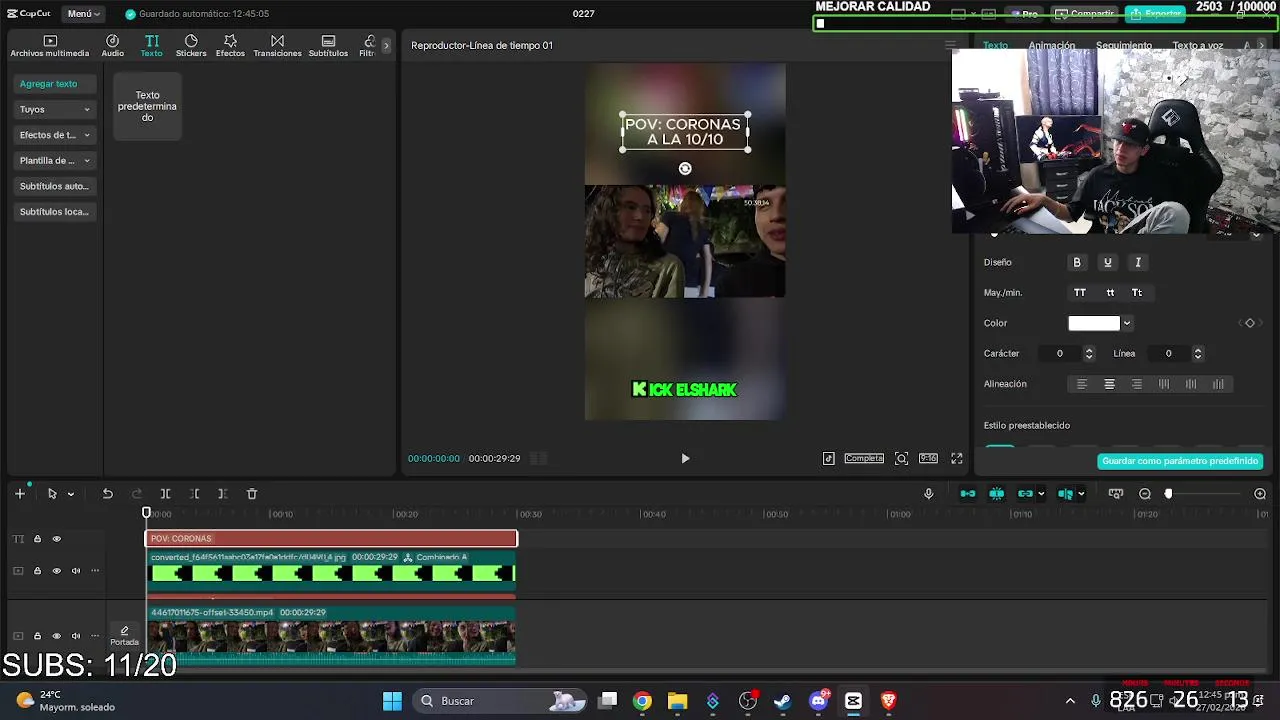Open Subtítulos automáticos in the sidebar
The image size is (1280, 720).
55,186
